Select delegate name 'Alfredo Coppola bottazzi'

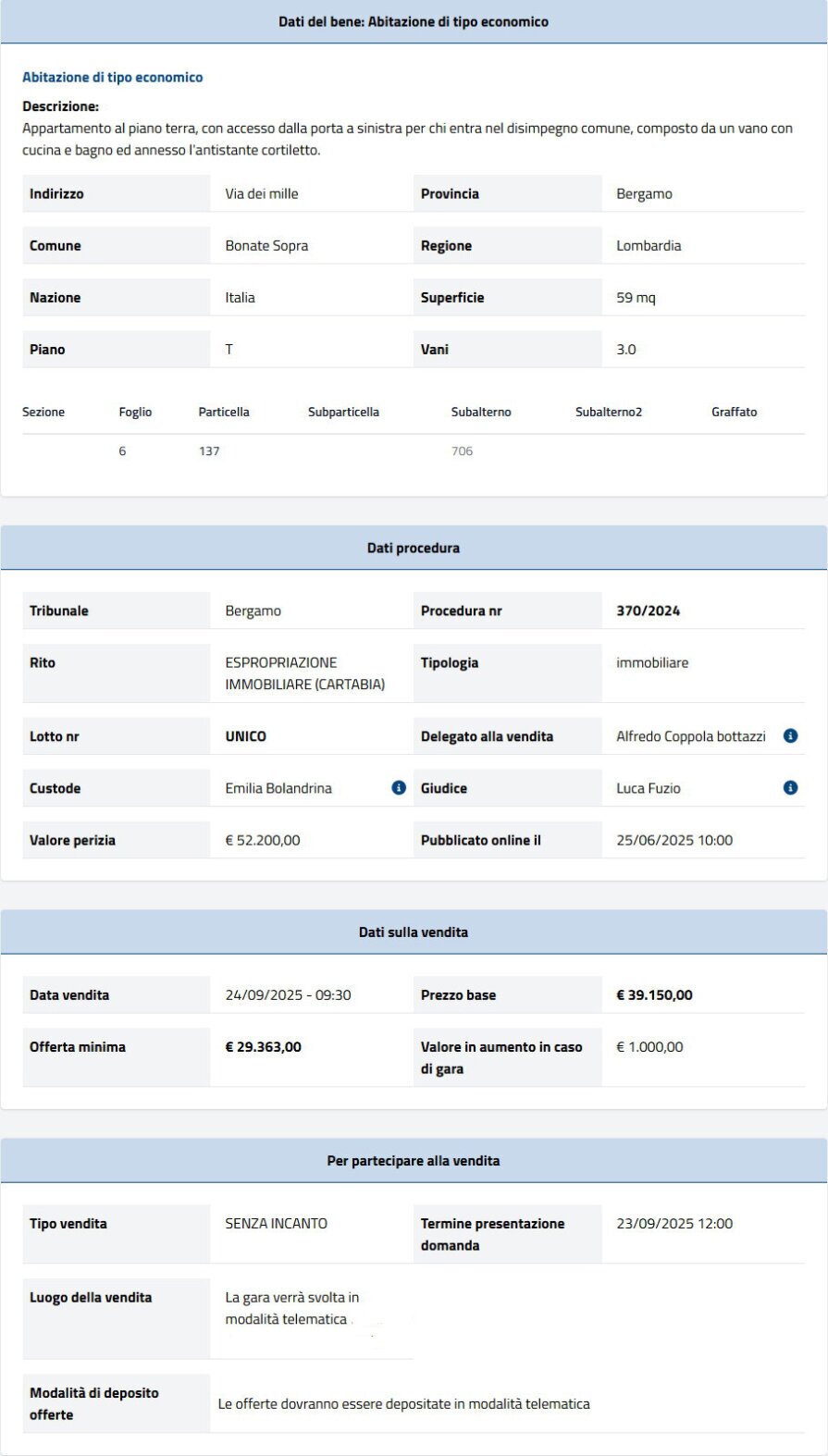point(691,737)
